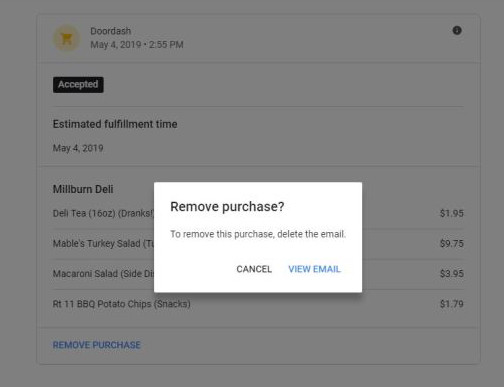
Task: Click the Estimated fulfillment time heading
Action: 115,124
